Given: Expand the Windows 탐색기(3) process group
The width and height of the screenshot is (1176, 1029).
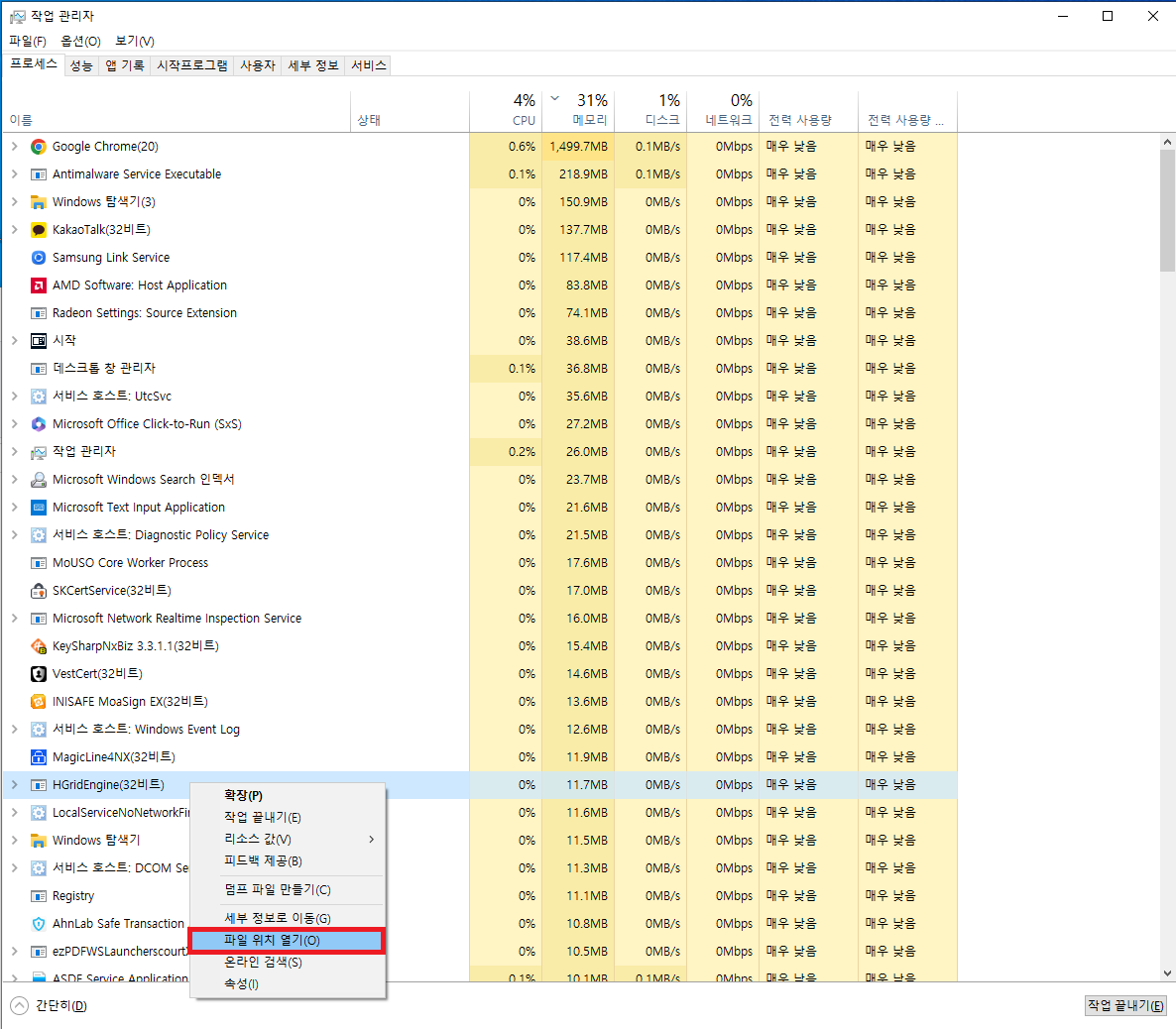Looking at the screenshot, I should coord(17,201).
